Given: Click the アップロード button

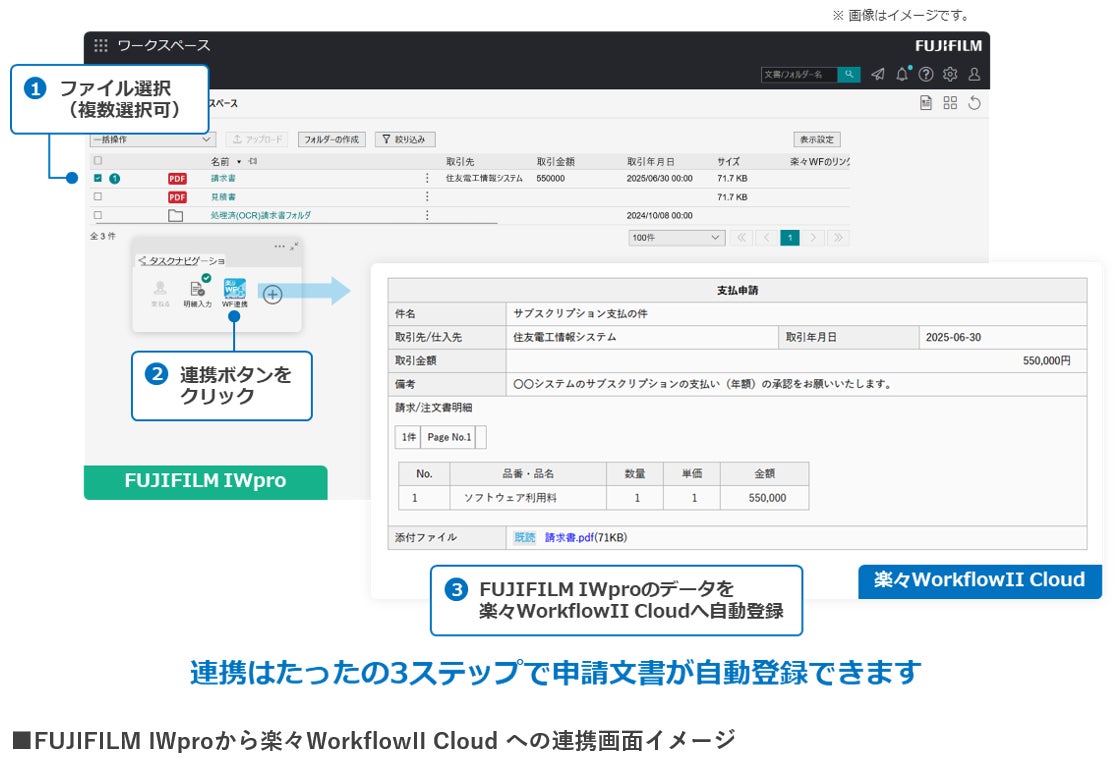Looking at the screenshot, I should pos(257,139).
